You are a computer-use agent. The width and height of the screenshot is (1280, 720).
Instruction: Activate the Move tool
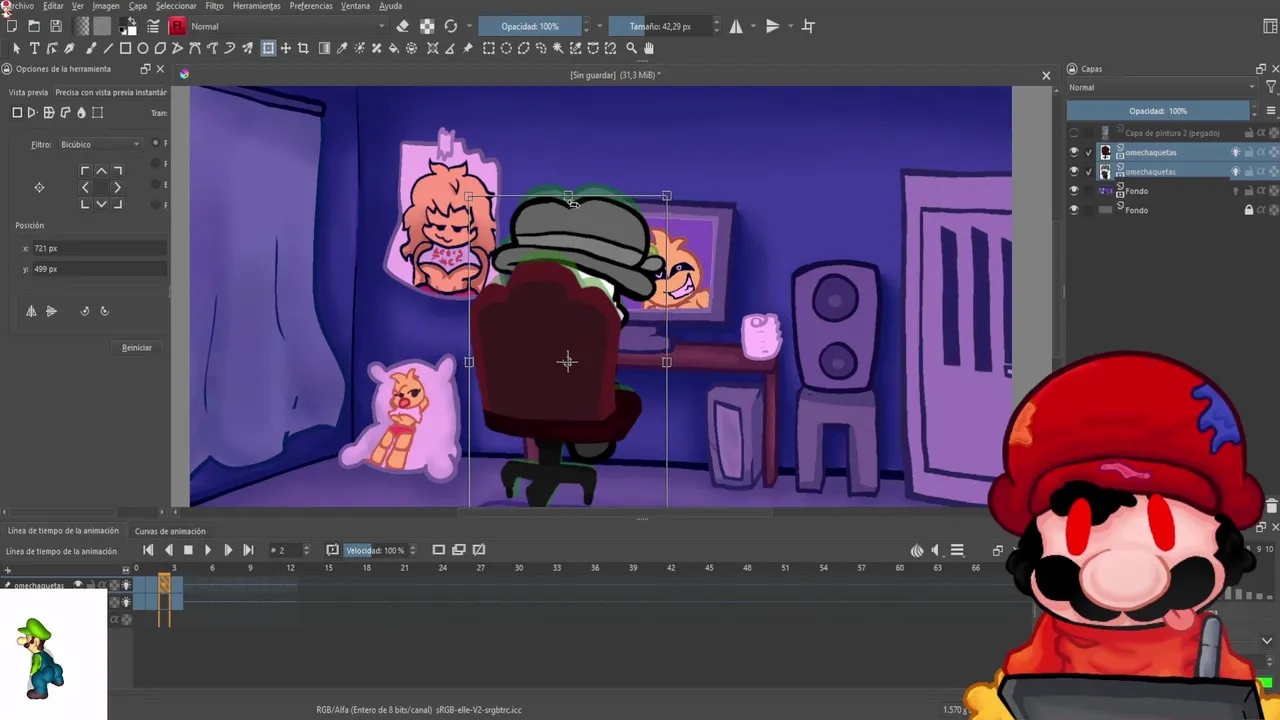coord(286,48)
